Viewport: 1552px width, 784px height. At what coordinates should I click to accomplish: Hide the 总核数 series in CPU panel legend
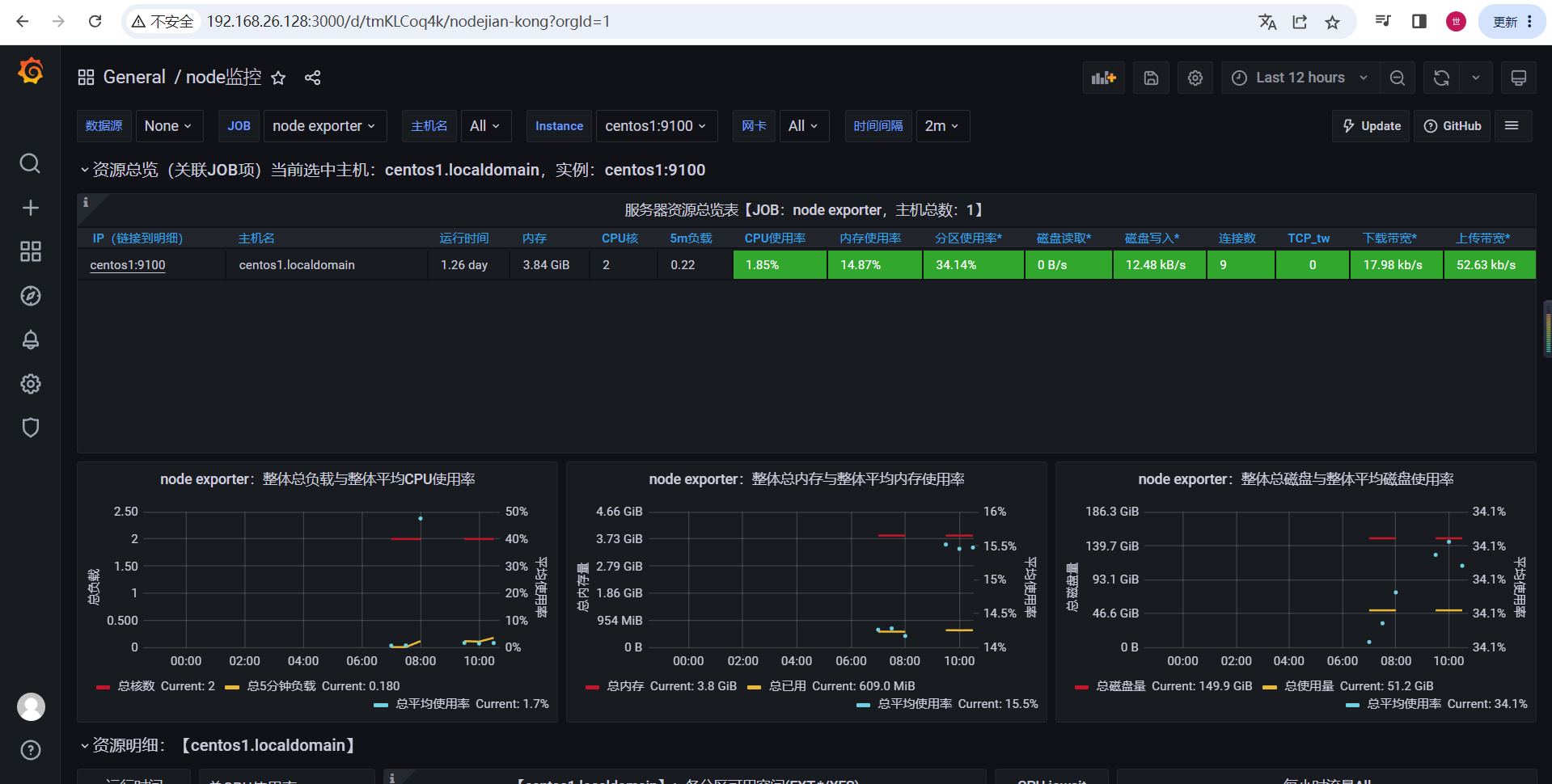click(x=134, y=685)
